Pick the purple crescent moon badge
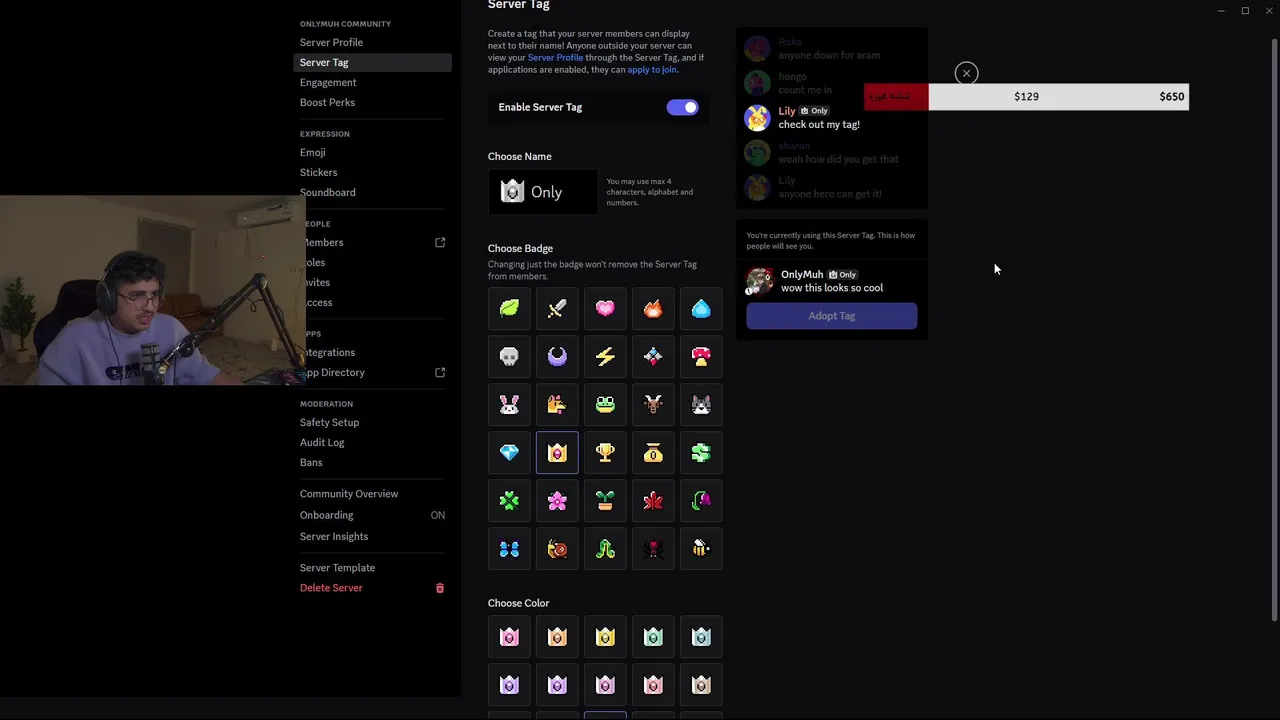Viewport: 1280px width, 720px height. click(x=557, y=356)
